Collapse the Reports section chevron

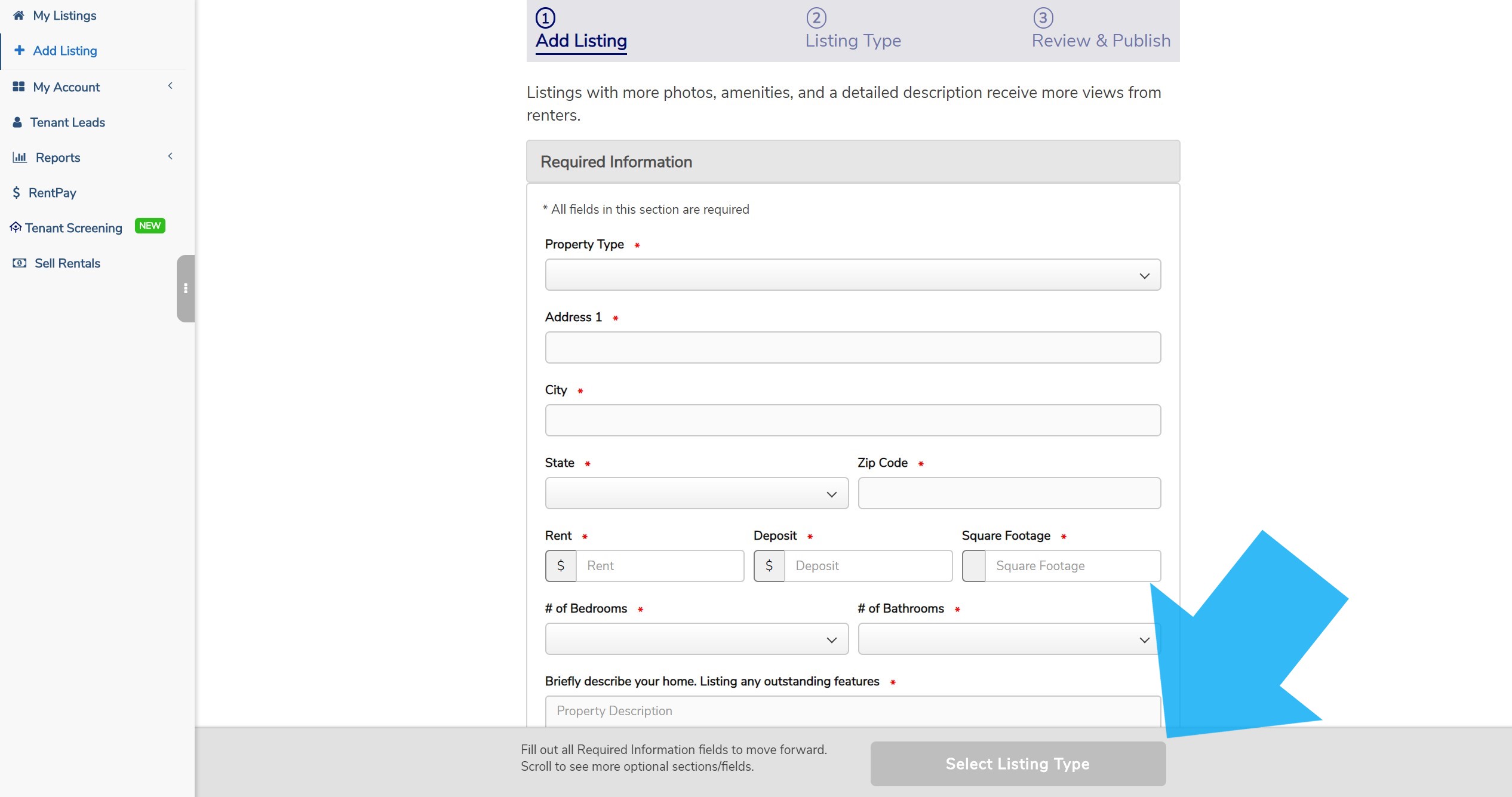[x=170, y=156]
